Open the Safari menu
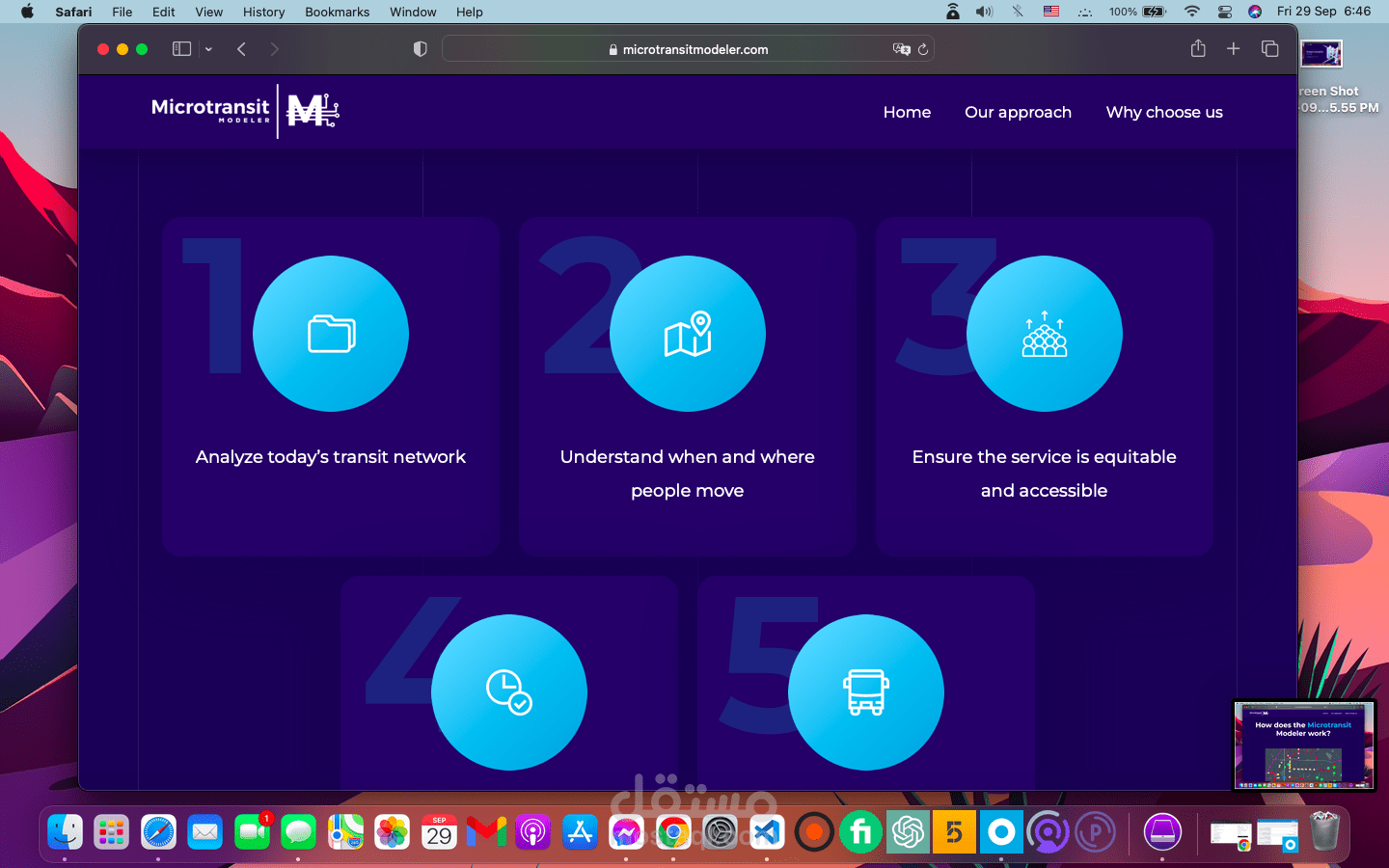The height and width of the screenshot is (868, 1389). tap(73, 12)
